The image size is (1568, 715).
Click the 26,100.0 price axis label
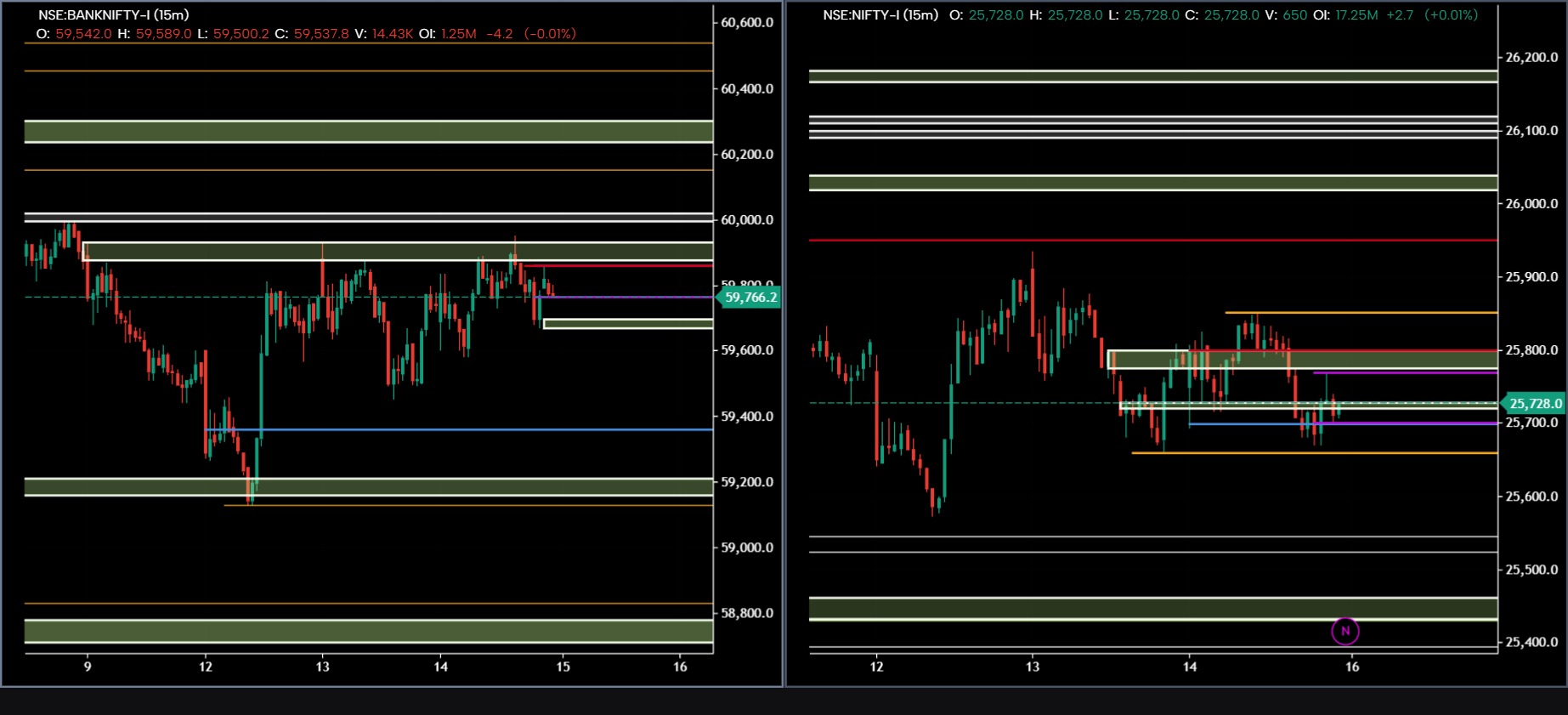(1531, 131)
